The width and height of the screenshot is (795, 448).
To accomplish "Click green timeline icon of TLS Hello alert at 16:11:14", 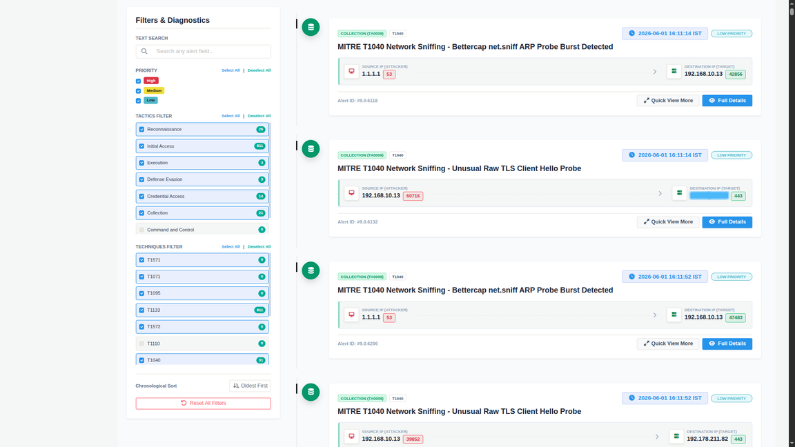I will [311, 148].
